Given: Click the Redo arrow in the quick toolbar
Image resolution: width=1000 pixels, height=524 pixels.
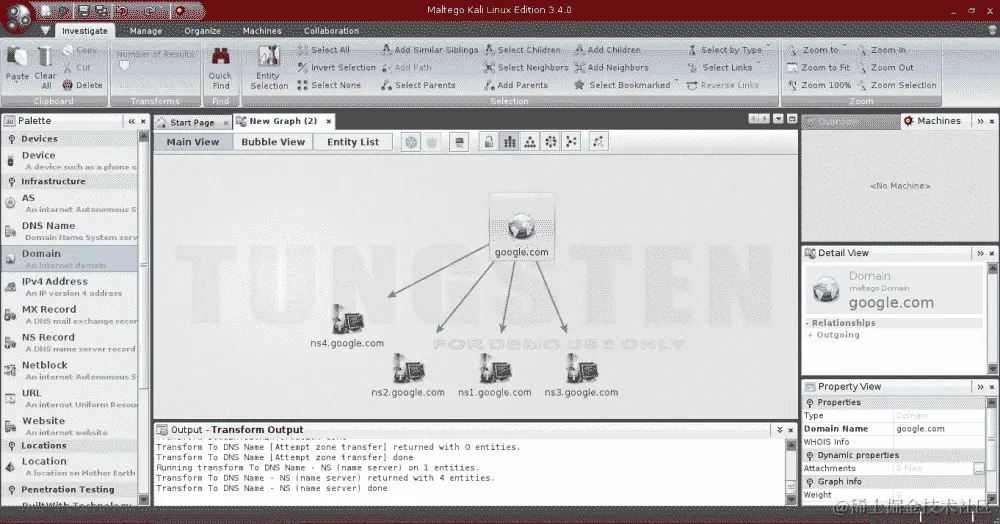Looking at the screenshot, I should point(148,11).
